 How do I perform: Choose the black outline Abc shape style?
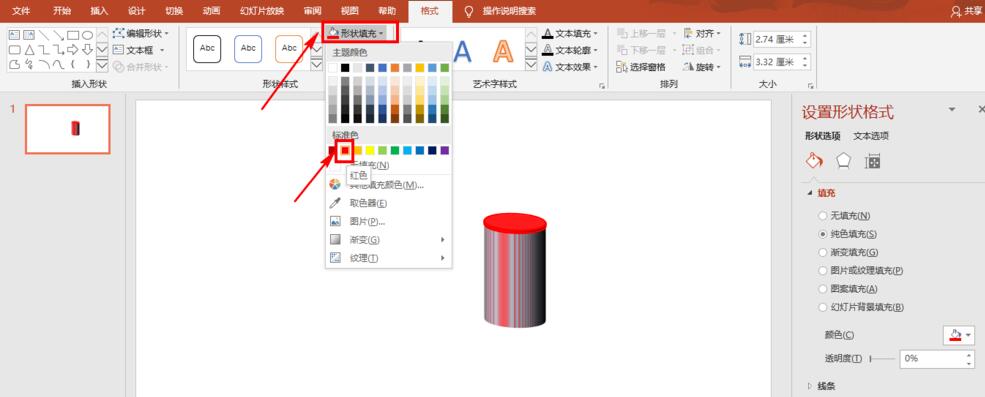(x=207, y=48)
